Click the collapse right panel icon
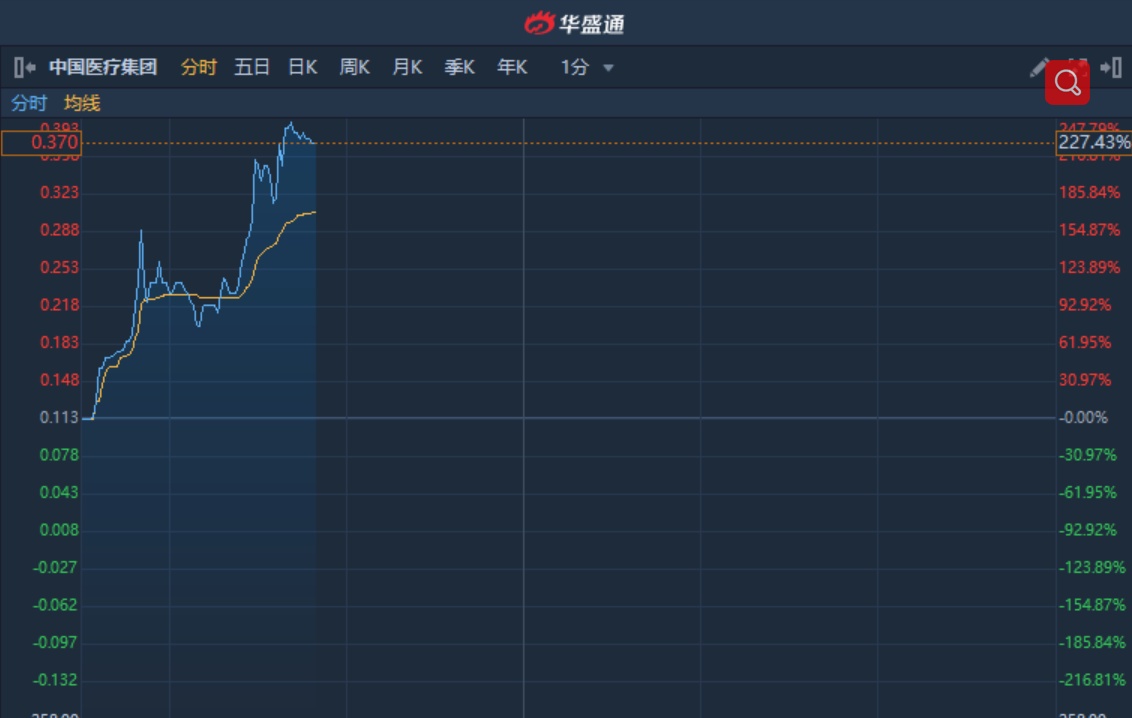Image resolution: width=1132 pixels, height=718 pixels. [1110, 68]
